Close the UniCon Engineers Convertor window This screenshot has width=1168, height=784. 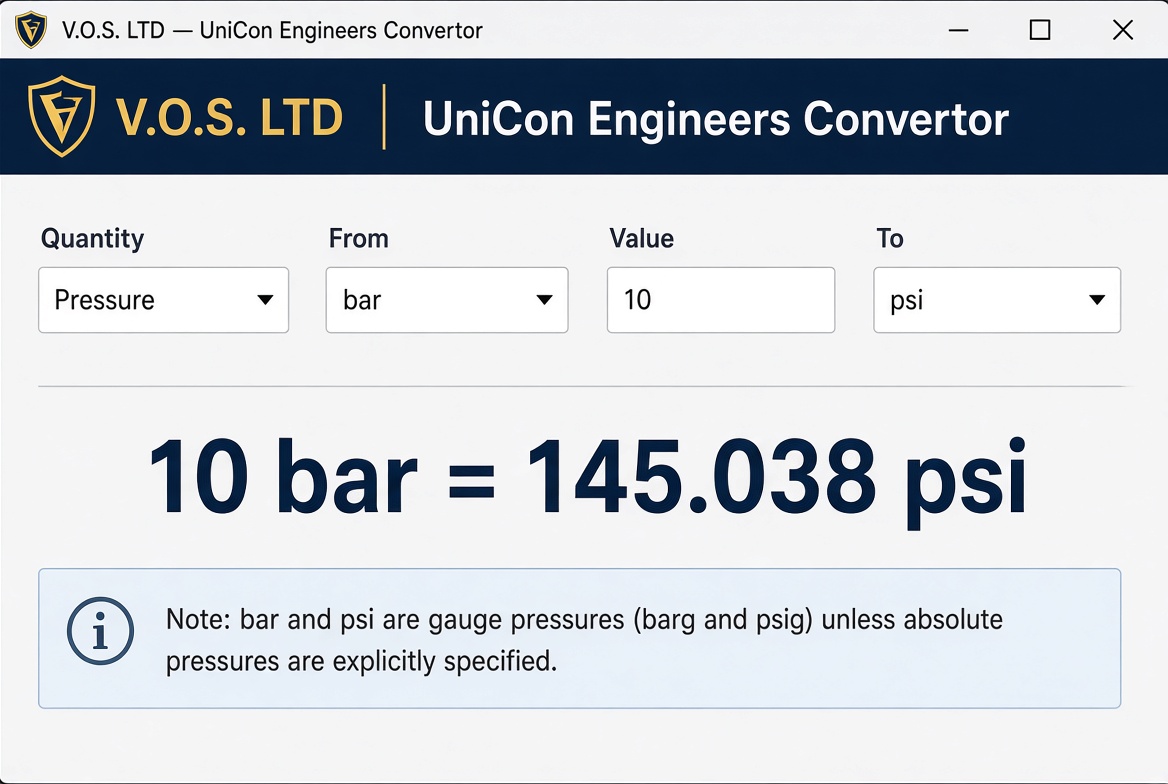click(x=1123, y=30)
